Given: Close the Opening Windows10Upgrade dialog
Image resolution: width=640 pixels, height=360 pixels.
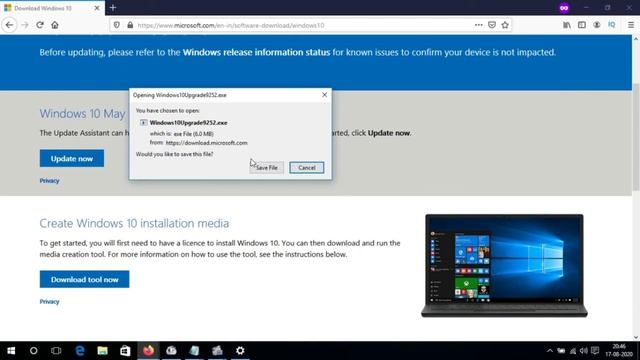Looking at the screenshot, I should 324,95.
